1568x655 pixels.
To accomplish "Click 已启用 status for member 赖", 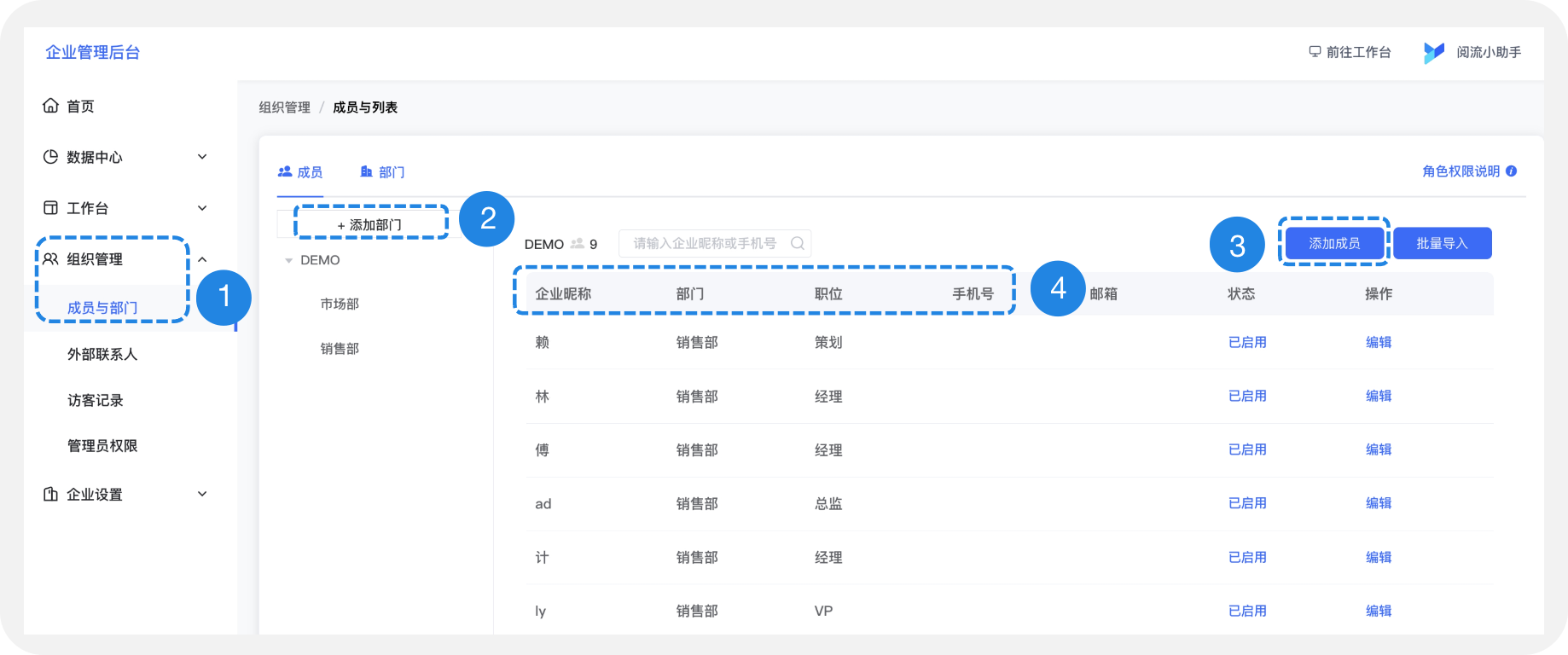I will click(1247, 342).
